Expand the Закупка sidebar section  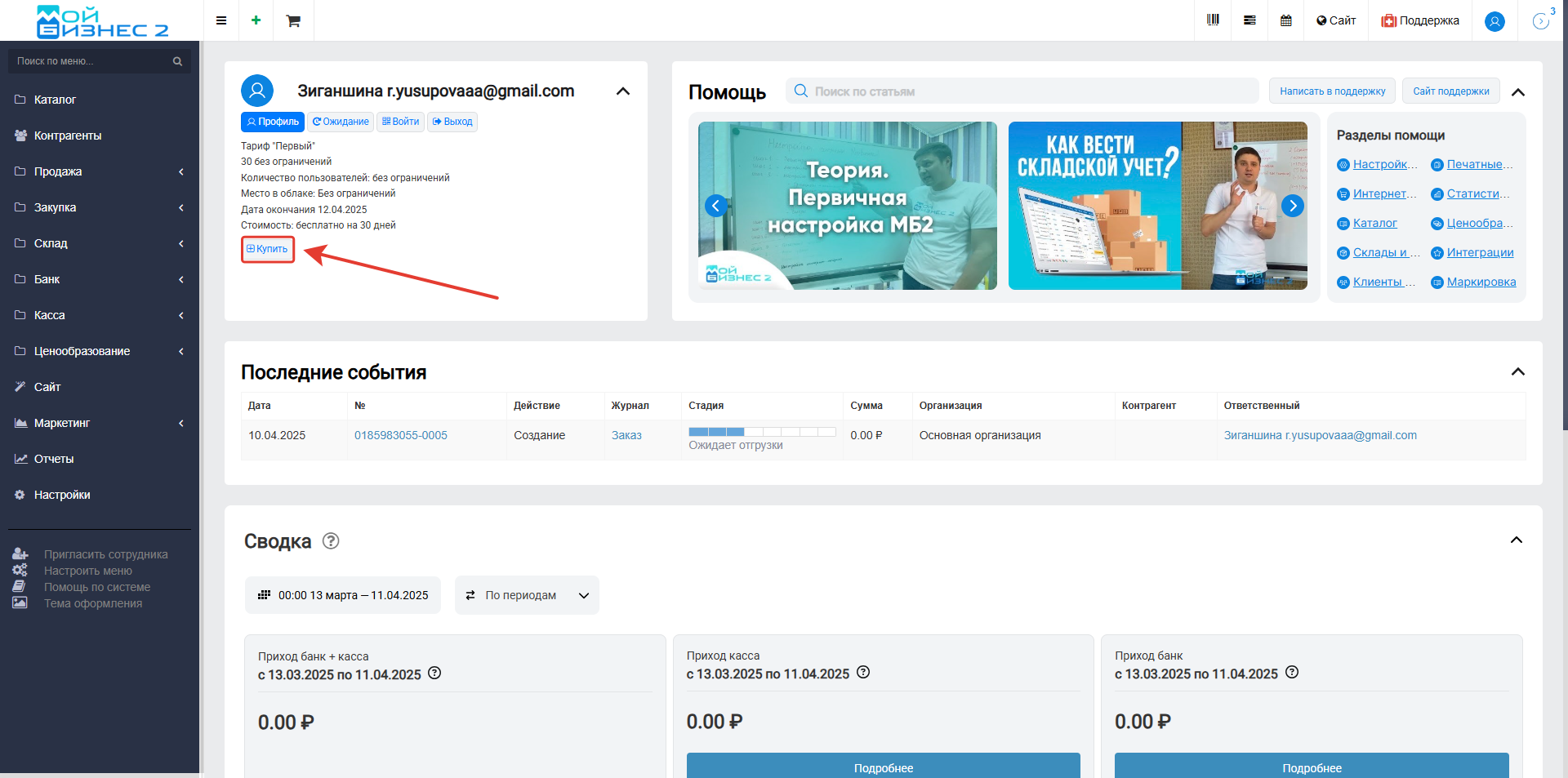[100, 207]
